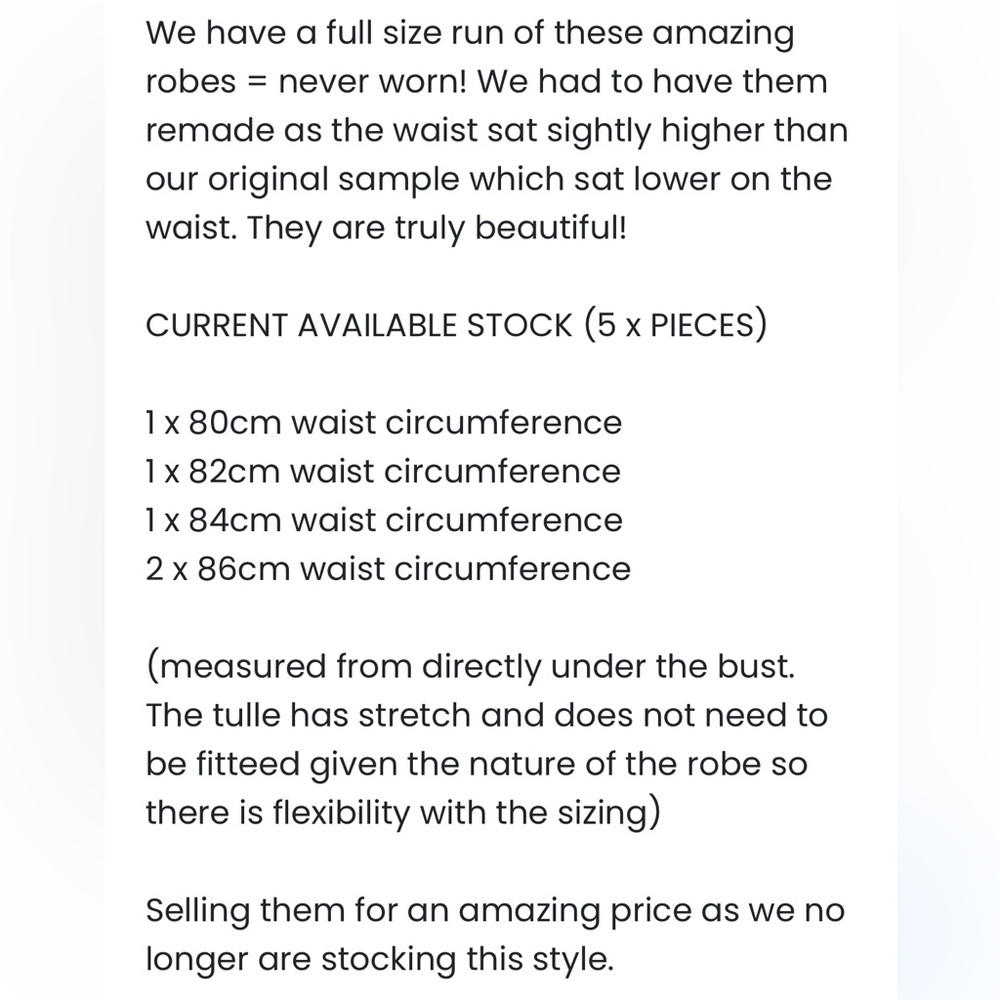Click the 'CURRENT AVAILABLE STOCK (5 x PIECES)' heading

[x=456, y=325]
